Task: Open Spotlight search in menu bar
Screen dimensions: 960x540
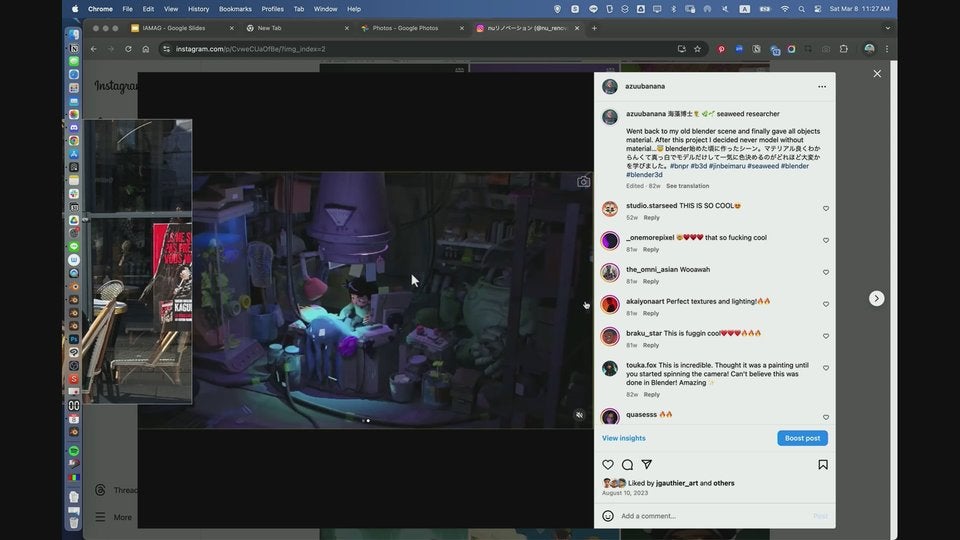Action: [x=801, y=9]
